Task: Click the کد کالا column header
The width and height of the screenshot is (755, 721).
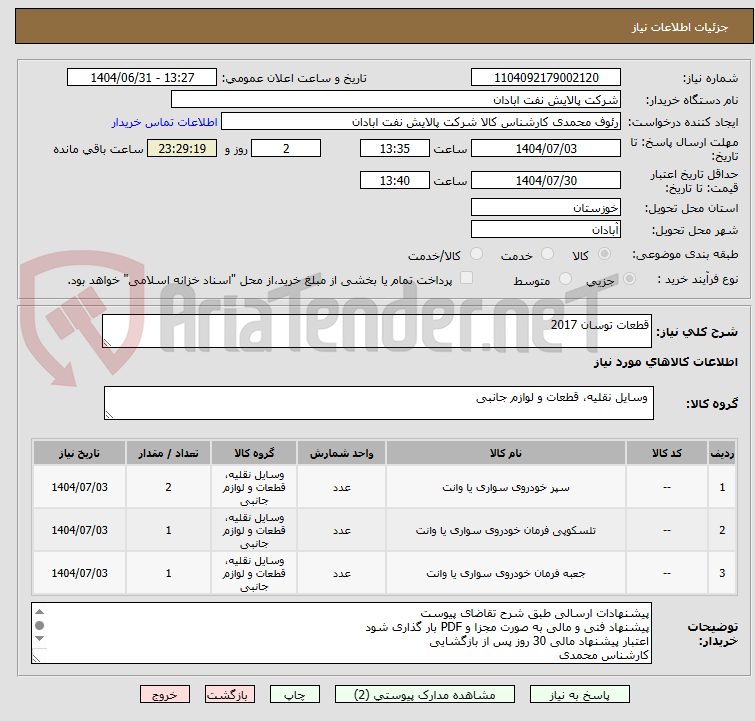Action: click(x=666, y=453)
